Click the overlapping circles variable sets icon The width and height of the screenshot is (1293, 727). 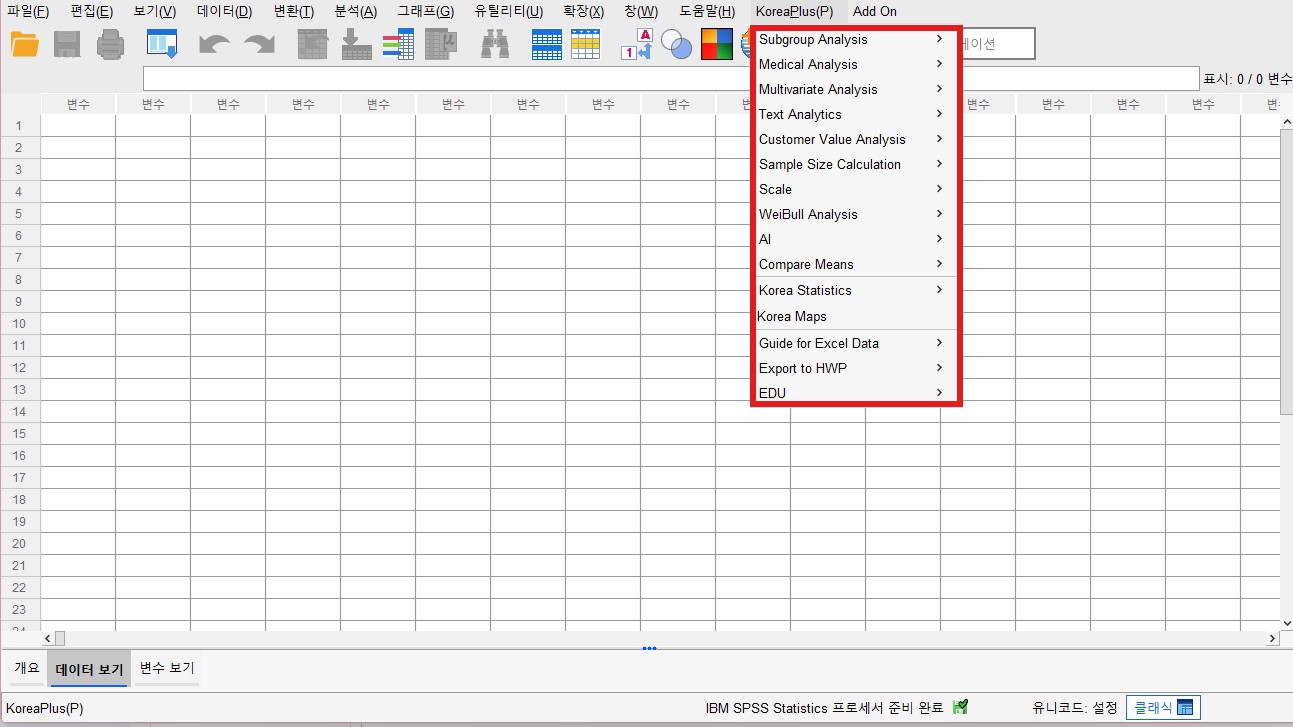click(x=677, y=44)
